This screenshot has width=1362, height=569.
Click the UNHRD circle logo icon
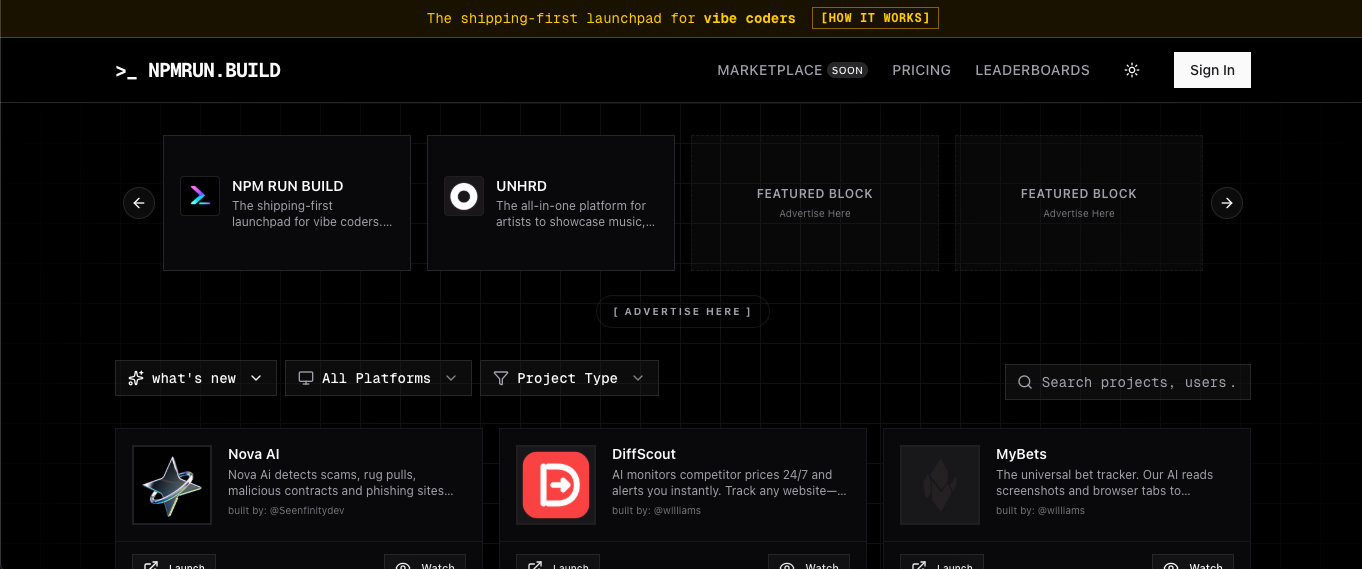(x=464, y=196)
